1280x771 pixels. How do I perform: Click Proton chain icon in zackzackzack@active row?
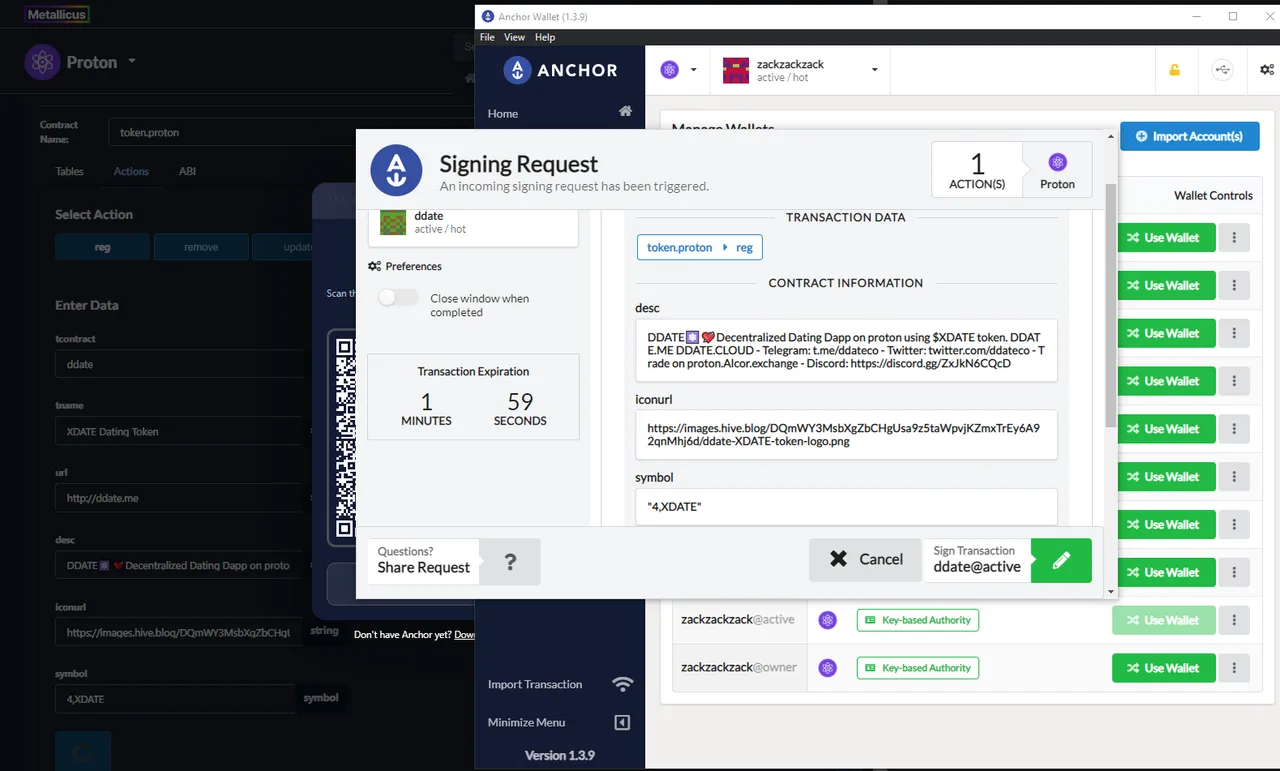827,620
